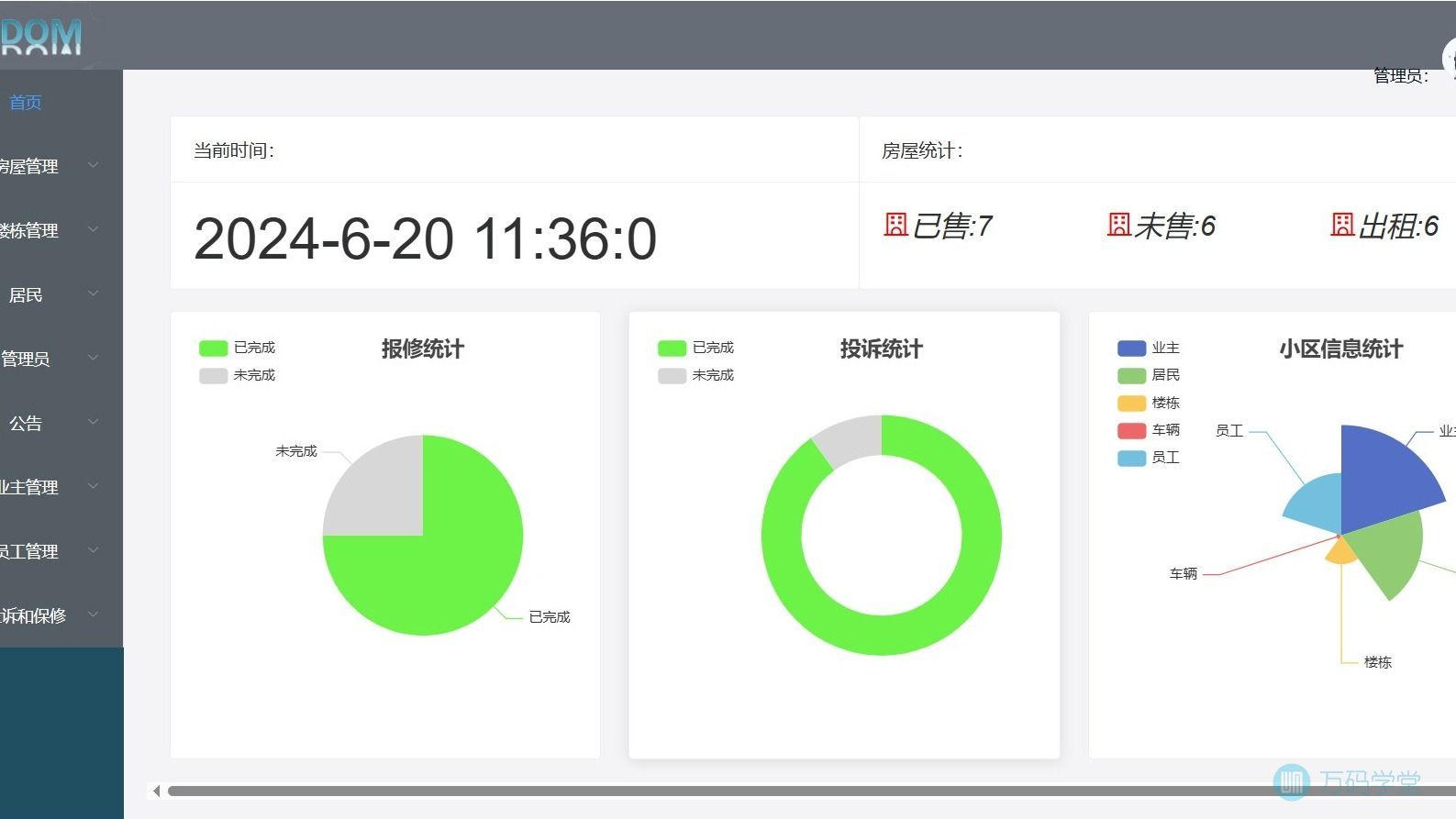Click the building icon beside 出租
This screenshot has height=819, width=1456.
(1342, 225)
